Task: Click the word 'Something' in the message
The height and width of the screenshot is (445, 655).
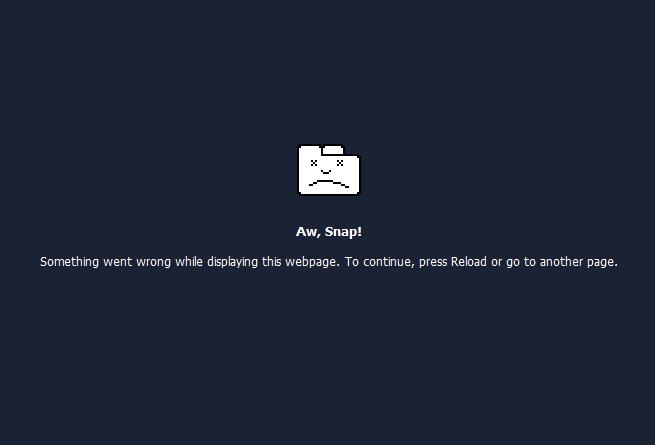Action: (69, 262)
